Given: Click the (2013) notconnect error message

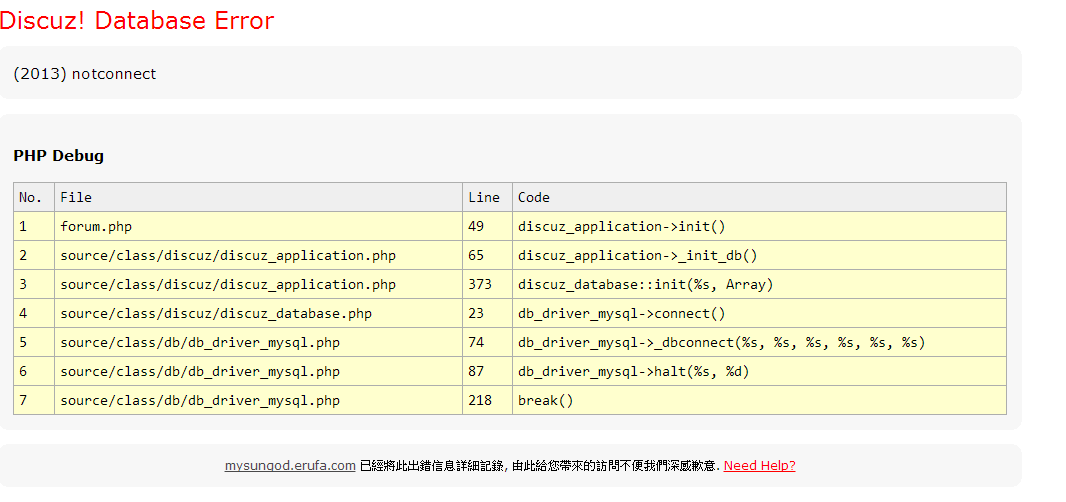Looking at the screenshot, I should (84, 73).
